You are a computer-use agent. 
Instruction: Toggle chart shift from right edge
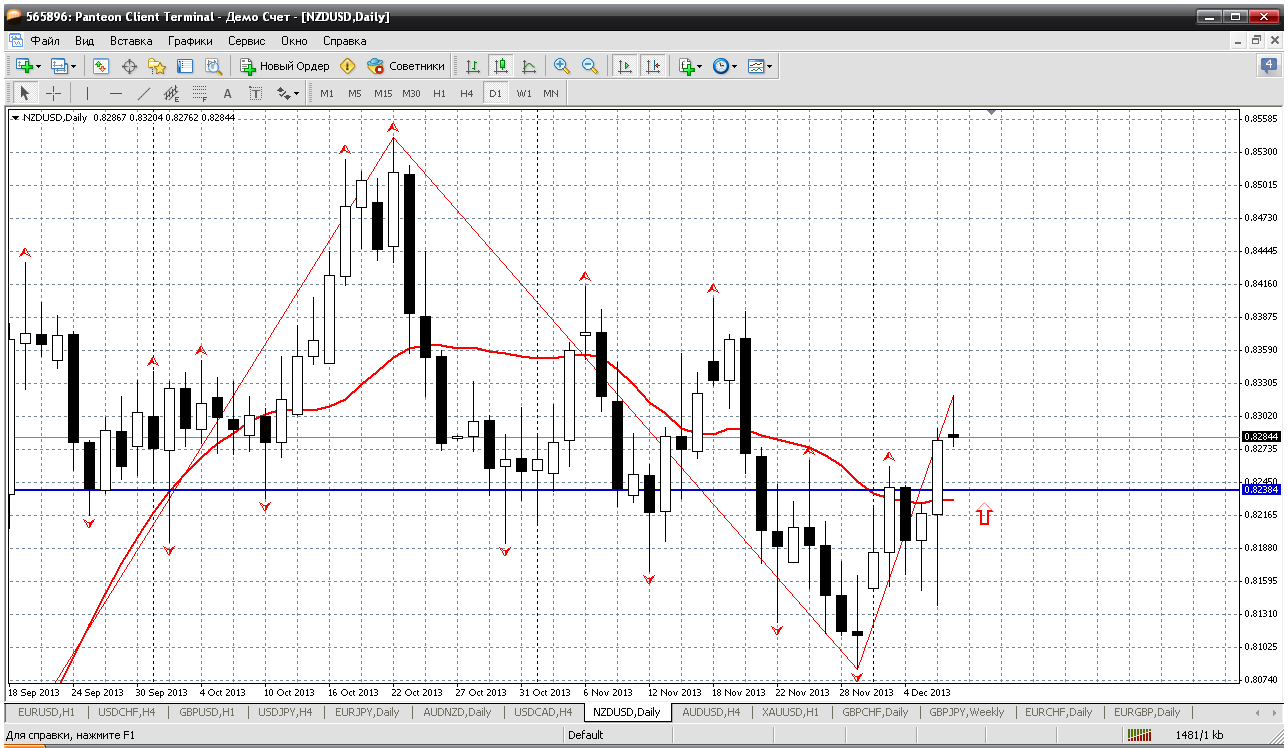tap(653, 66)
